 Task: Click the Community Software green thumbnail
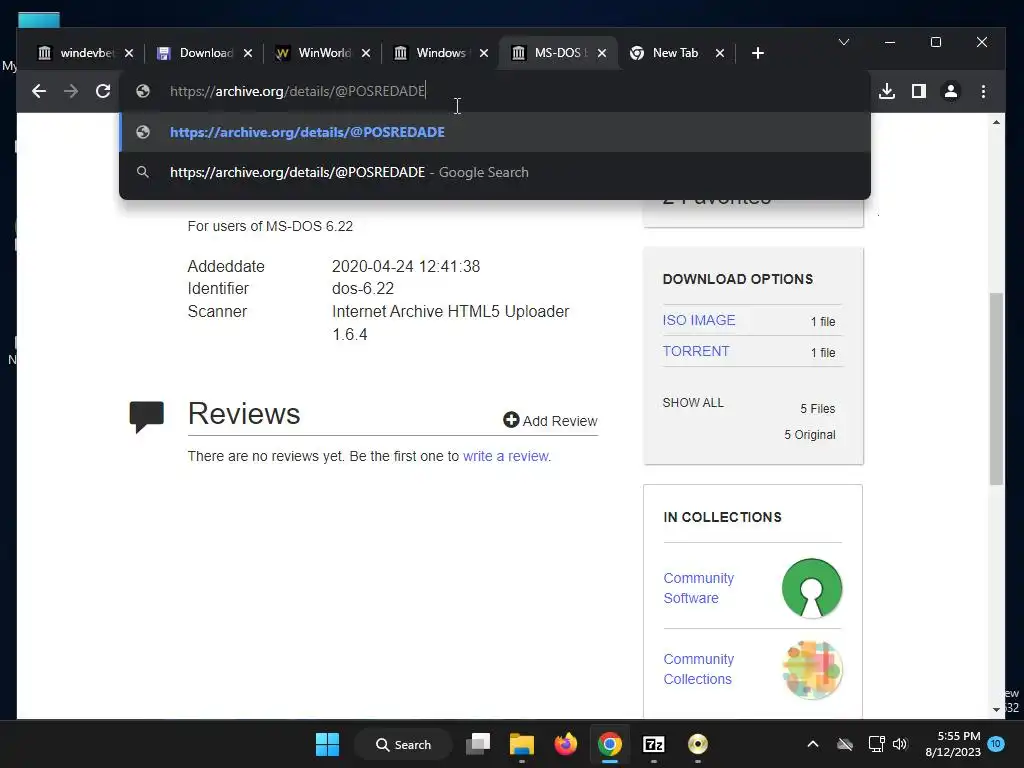812,588
